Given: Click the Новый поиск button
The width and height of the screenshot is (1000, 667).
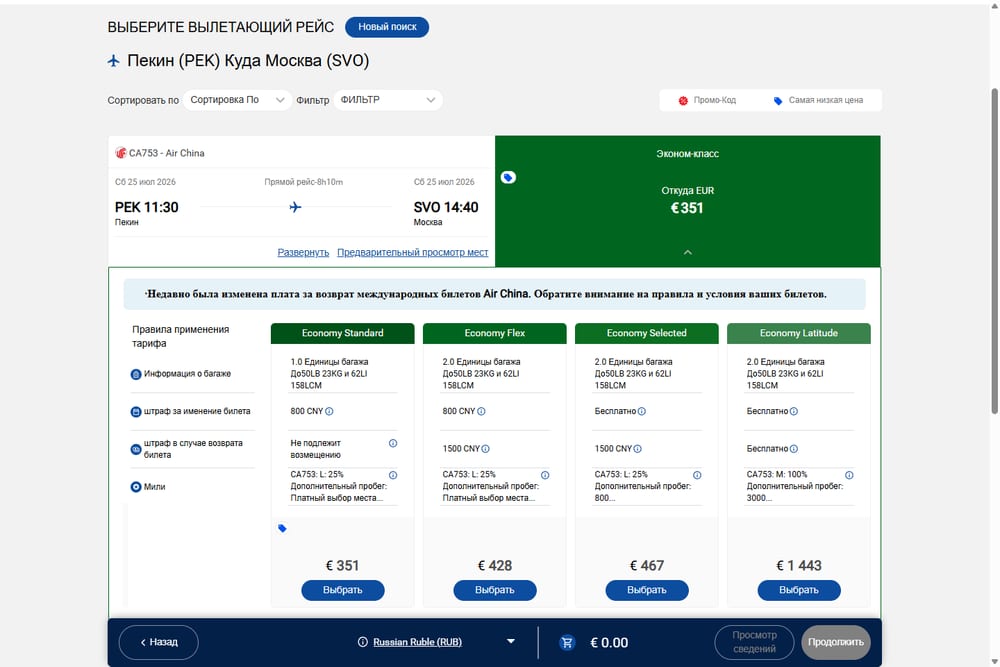Looking at the screenshot, I should click(x=387, y=27).
